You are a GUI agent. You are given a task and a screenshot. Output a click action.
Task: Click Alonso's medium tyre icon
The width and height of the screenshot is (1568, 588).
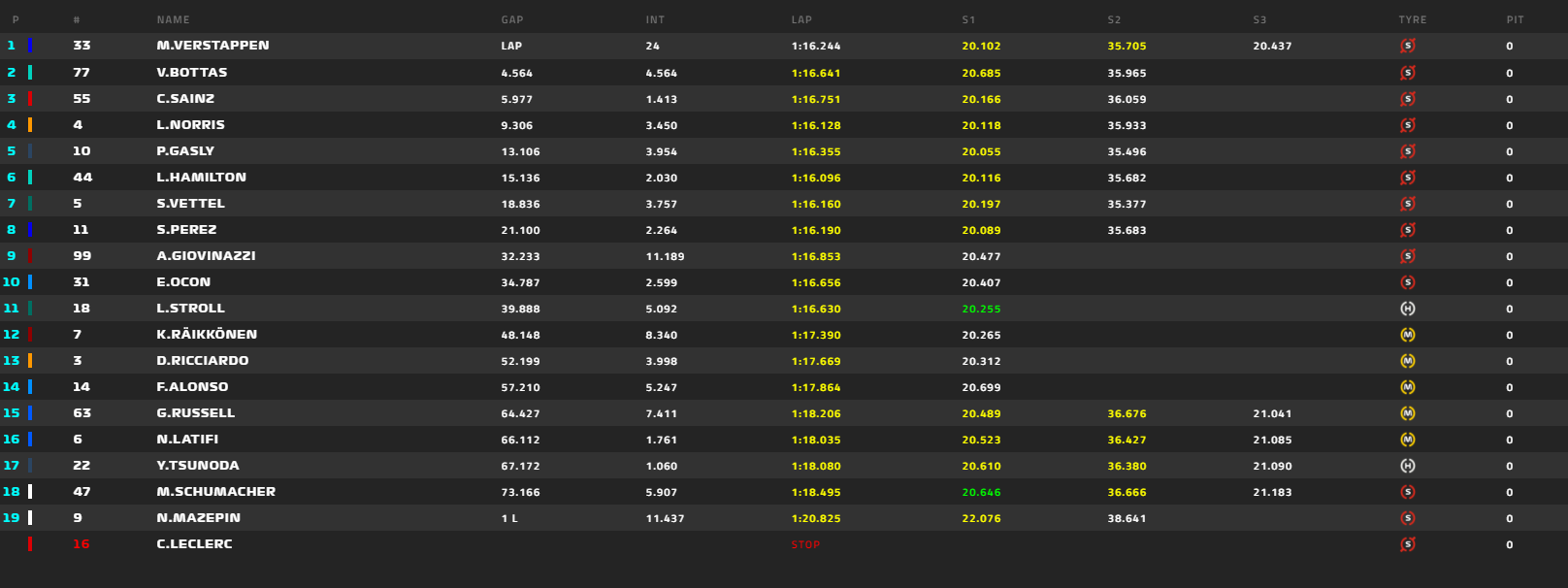(x=1408, y=387)
